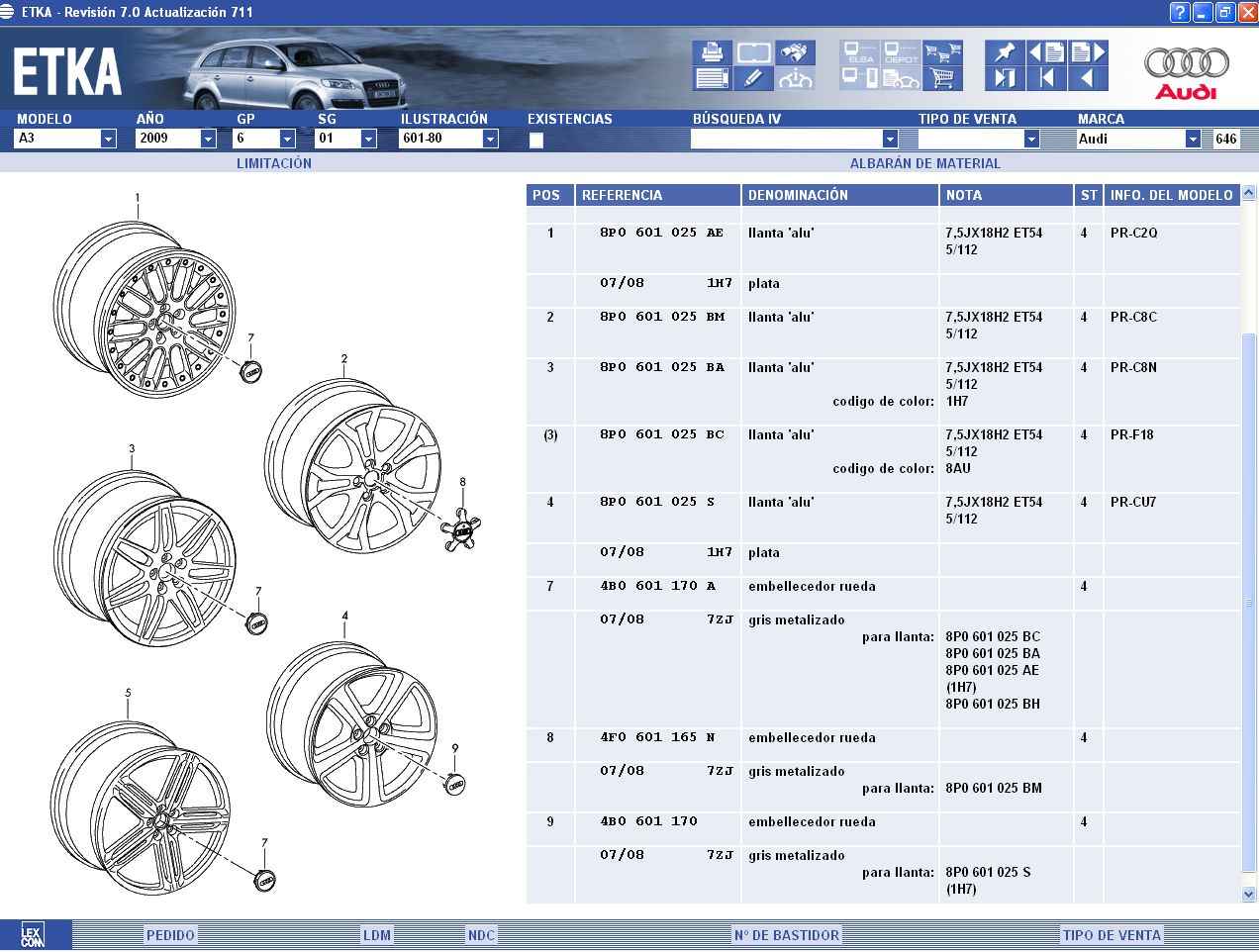Expand the TIPO DE VENTA dropdown in header
1259x952 pixels.
click(x=1030, y=140)
